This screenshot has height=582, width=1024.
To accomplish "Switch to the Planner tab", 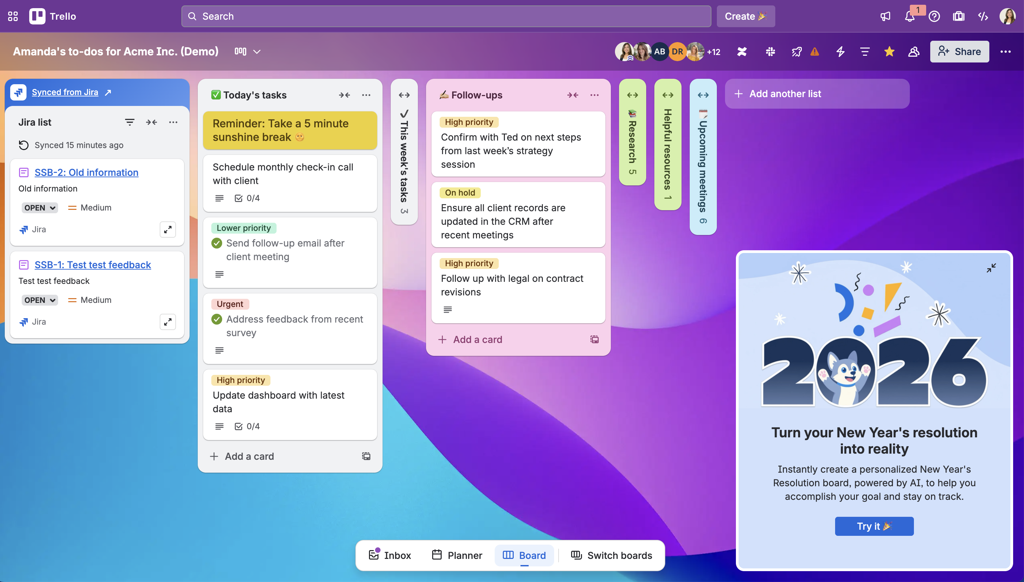I will point(457,555).
